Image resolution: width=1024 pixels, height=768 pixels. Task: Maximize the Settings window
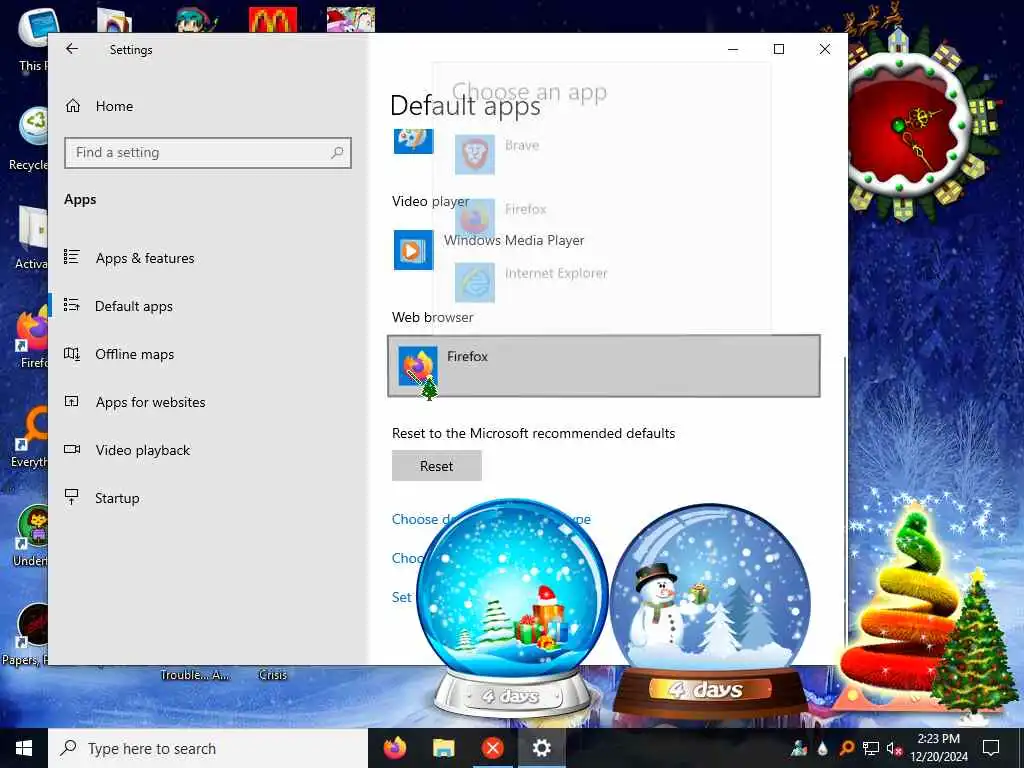coord(778,49)
